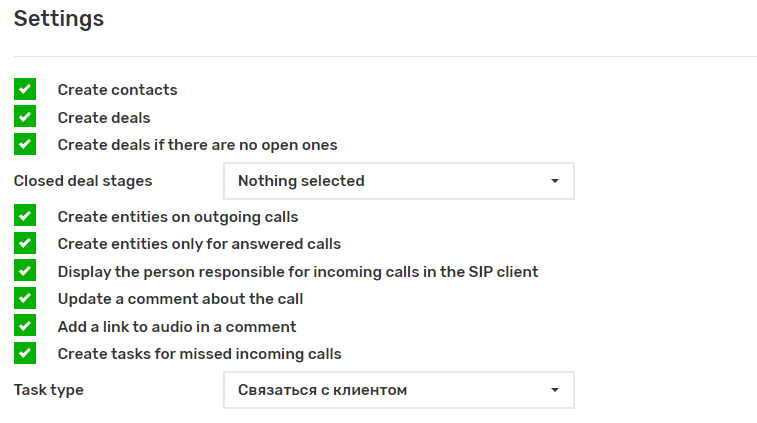
Task: Toggle the Create deals checkbox
Action: pyautogui.click(x=25, y=117)
